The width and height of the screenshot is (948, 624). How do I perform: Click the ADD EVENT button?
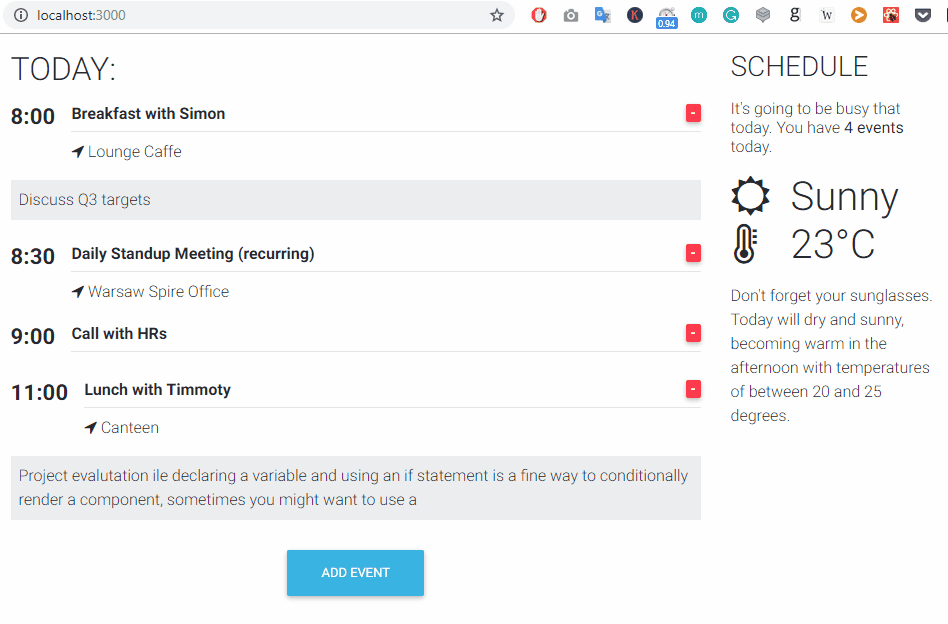(355, 573)
